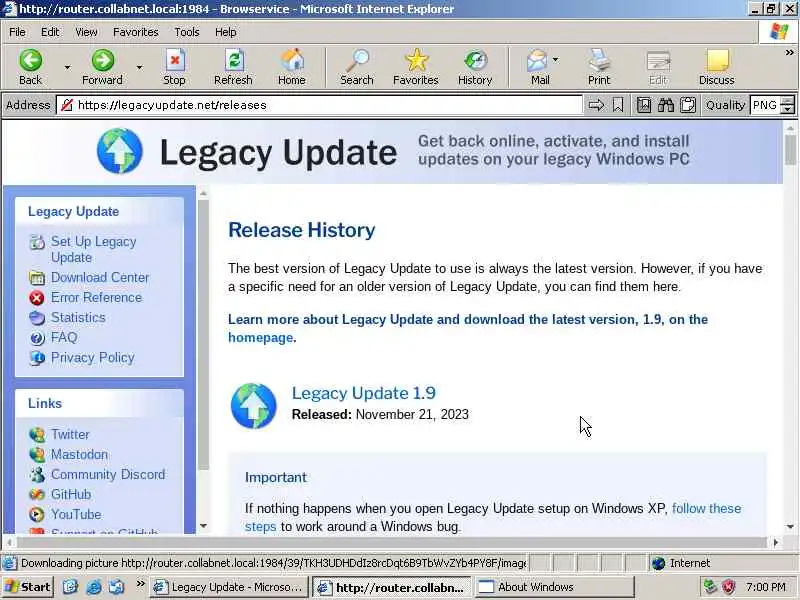Expand the toolbar overflow chevron

click(x=789, y=52)
